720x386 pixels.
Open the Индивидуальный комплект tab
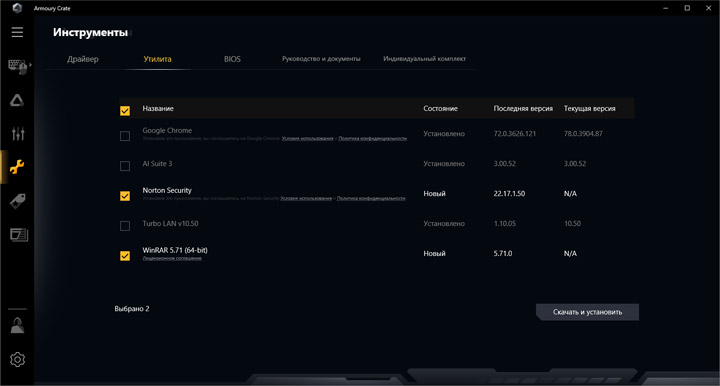point(424,59)
